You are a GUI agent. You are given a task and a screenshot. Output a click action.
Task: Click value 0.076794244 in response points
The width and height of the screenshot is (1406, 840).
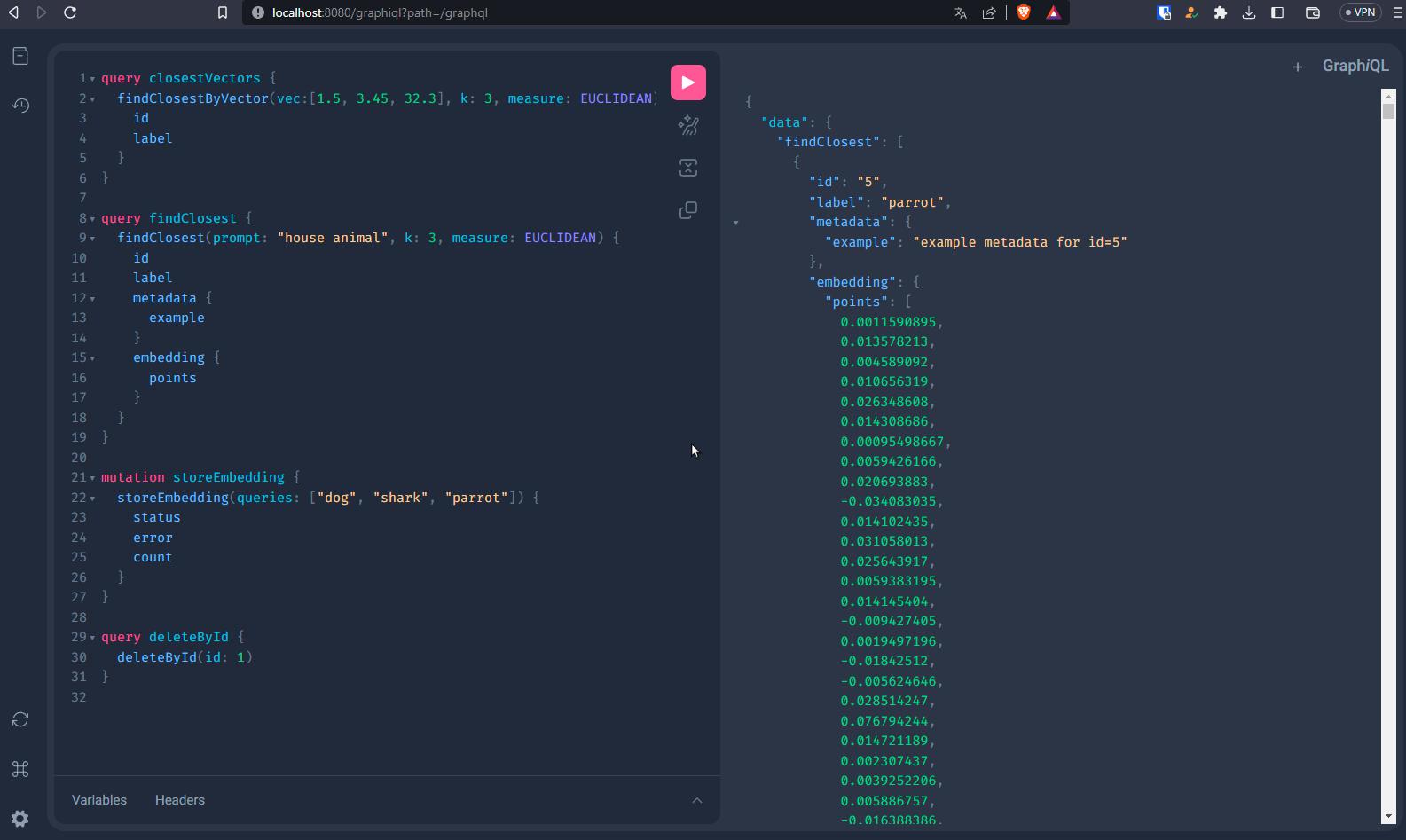pyautogui.click(x=887, y=721)
